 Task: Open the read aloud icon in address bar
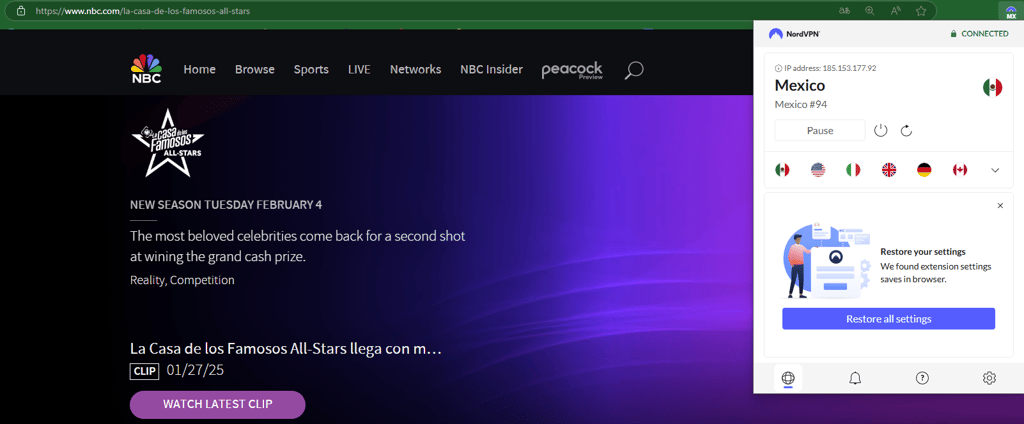tap(895, 11)
